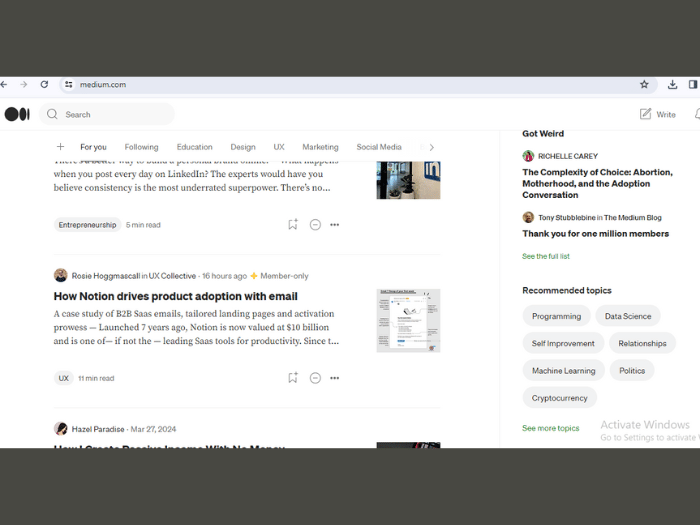The width and height of the screenshot is (700, 525).
Task: Show more topic tabs with chevron
Action: coord(431,147)
